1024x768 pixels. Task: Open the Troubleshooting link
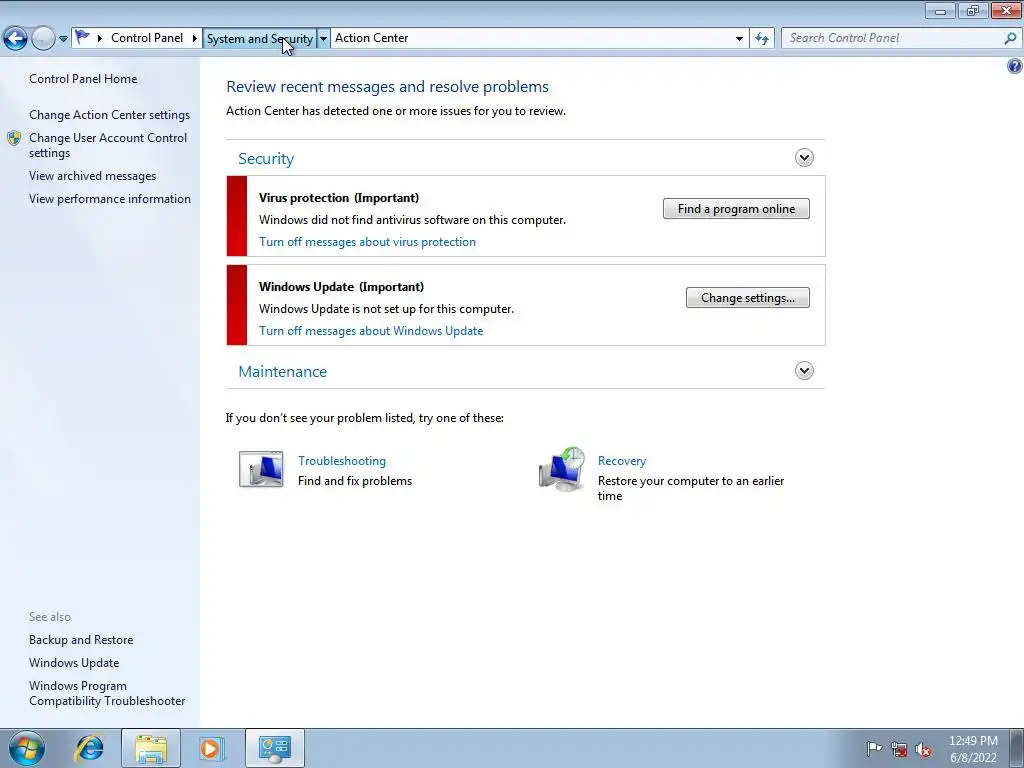point(342,460)
